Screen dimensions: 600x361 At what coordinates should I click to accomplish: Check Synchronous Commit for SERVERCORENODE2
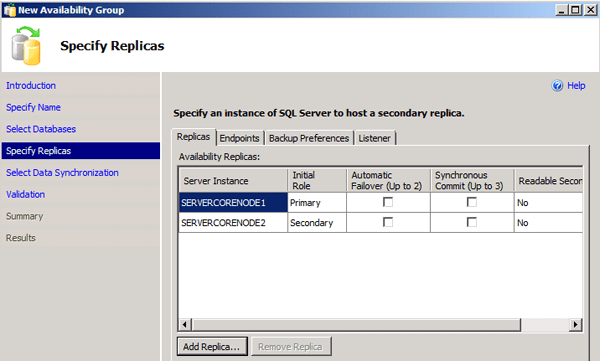click(x=472, y=222)
